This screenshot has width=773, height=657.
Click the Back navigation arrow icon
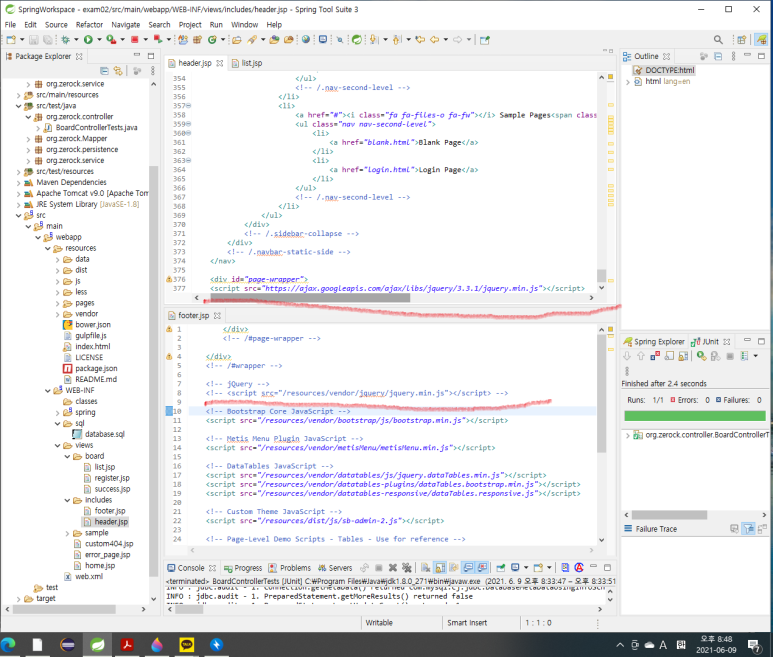pos(434,40)
